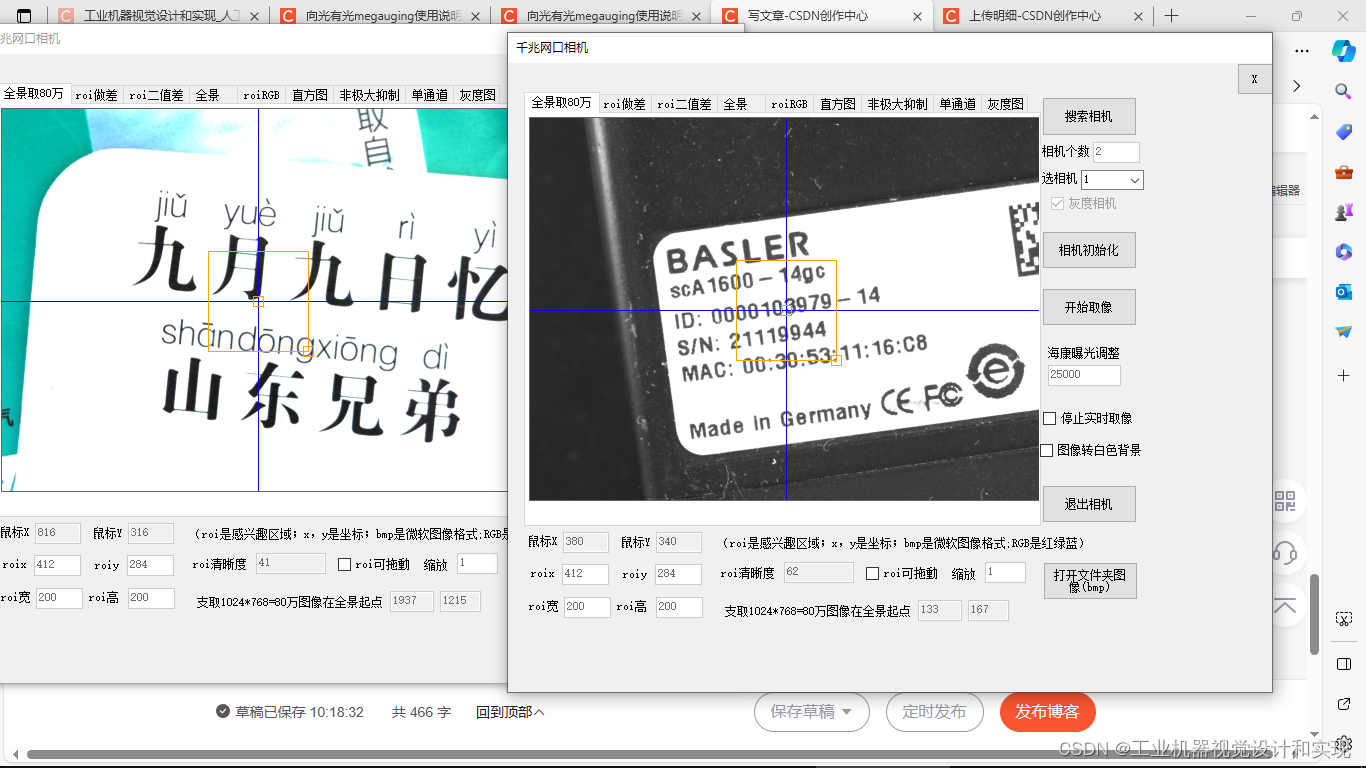
Task: Close the 写文章-CSDN创作中心 browser tab
Action: coord(916,17)
